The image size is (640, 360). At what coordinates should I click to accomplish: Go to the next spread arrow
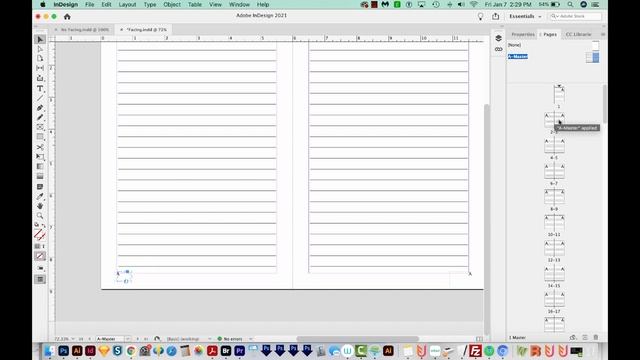(x=137, y=339)
